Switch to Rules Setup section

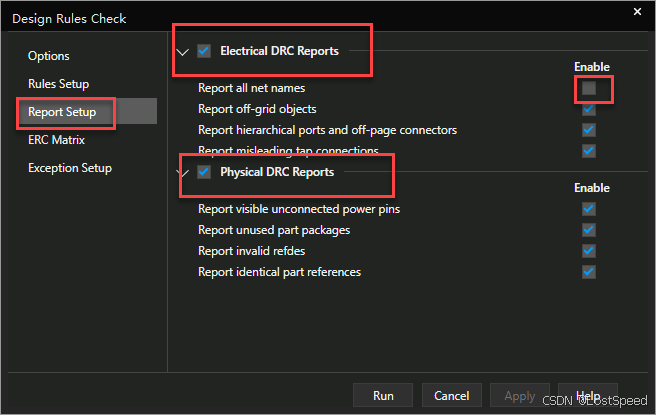coord(58,84)
